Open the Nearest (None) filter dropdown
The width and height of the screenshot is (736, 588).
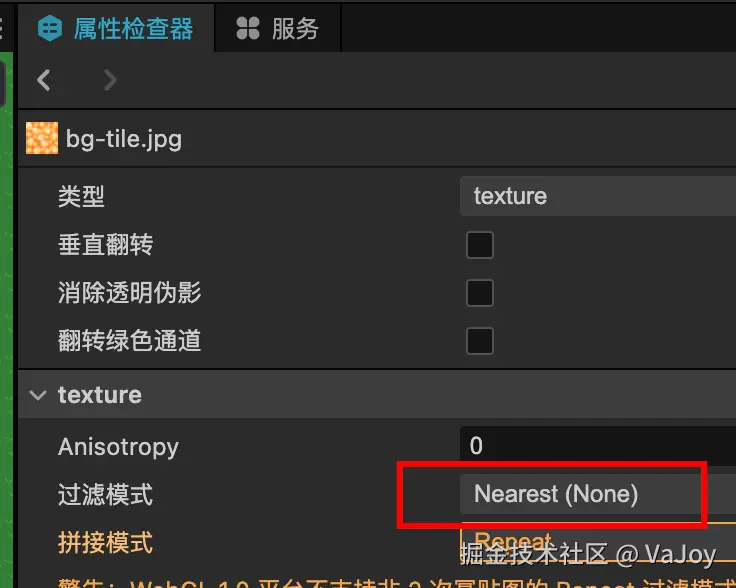click(x=598, y=494)
